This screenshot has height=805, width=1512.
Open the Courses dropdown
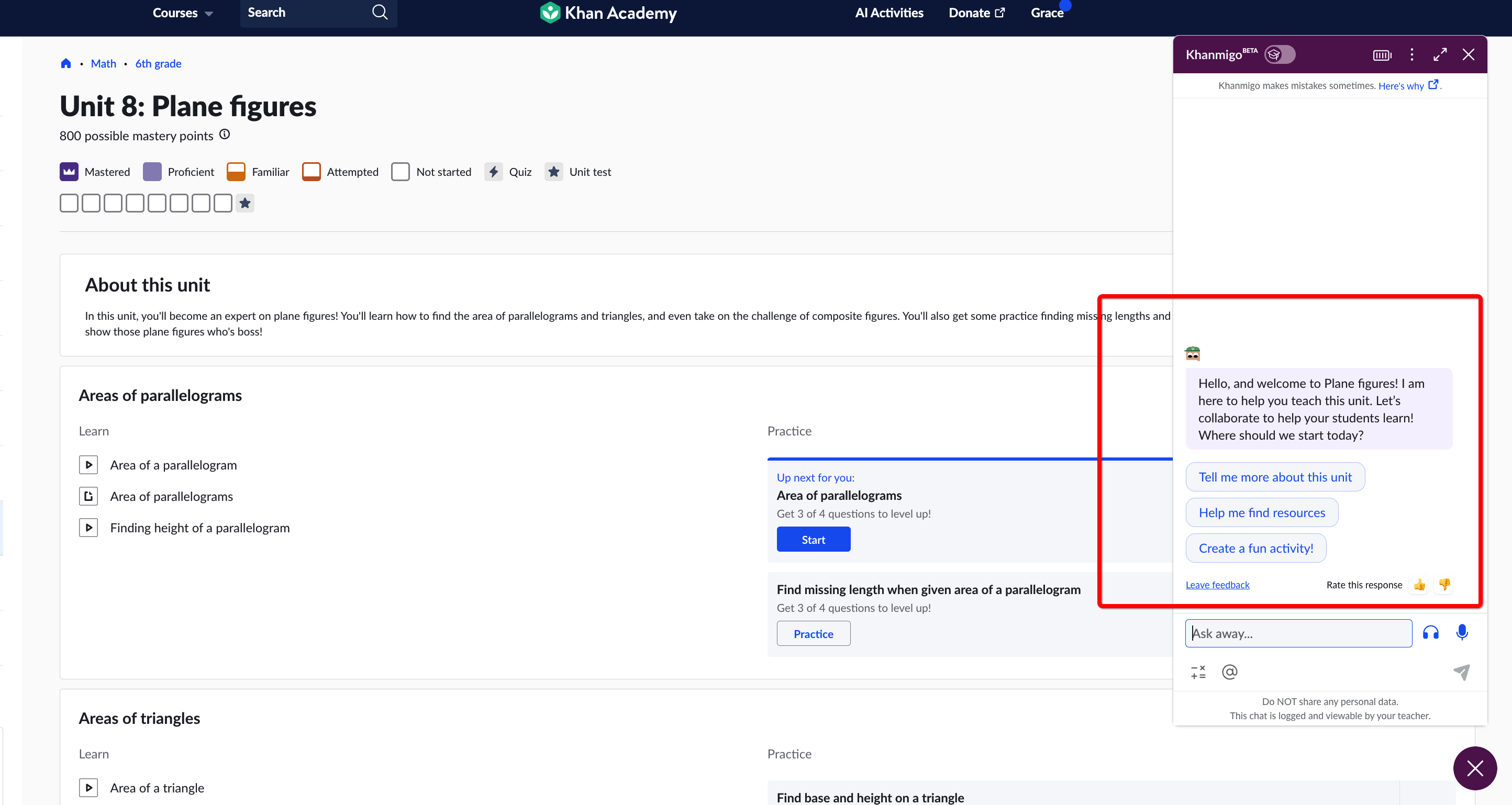(182, 13)
